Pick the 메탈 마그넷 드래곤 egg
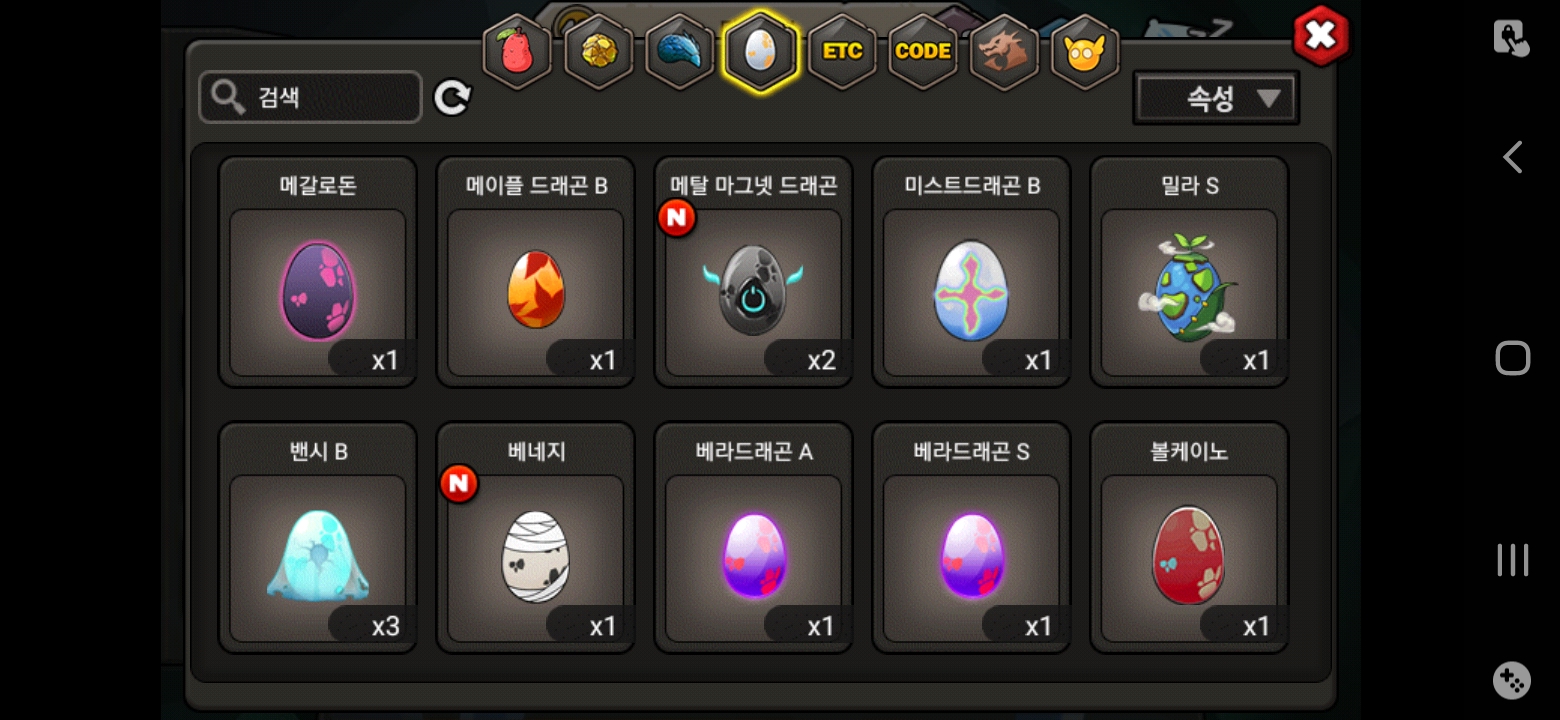This screenshot has height=720, width=1560. click(754, 272)
